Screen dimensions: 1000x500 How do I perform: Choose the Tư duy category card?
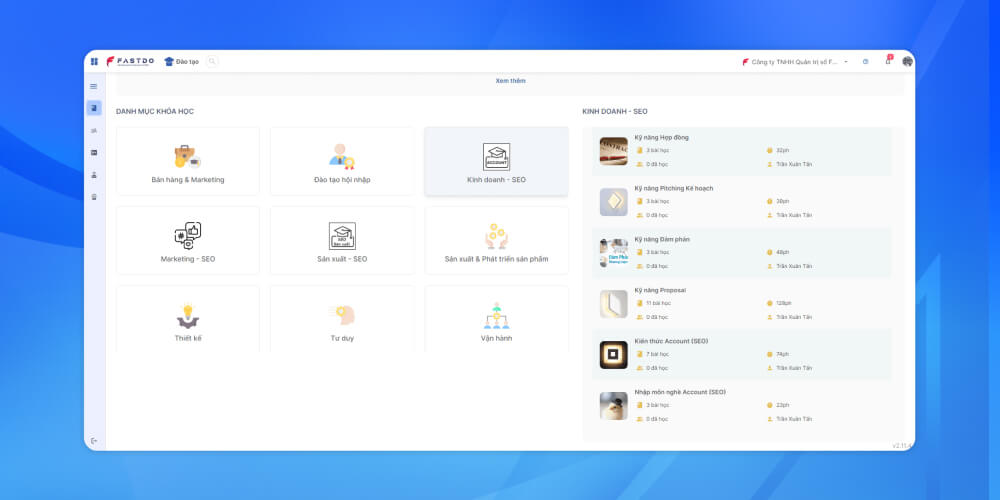pos(342,320)
